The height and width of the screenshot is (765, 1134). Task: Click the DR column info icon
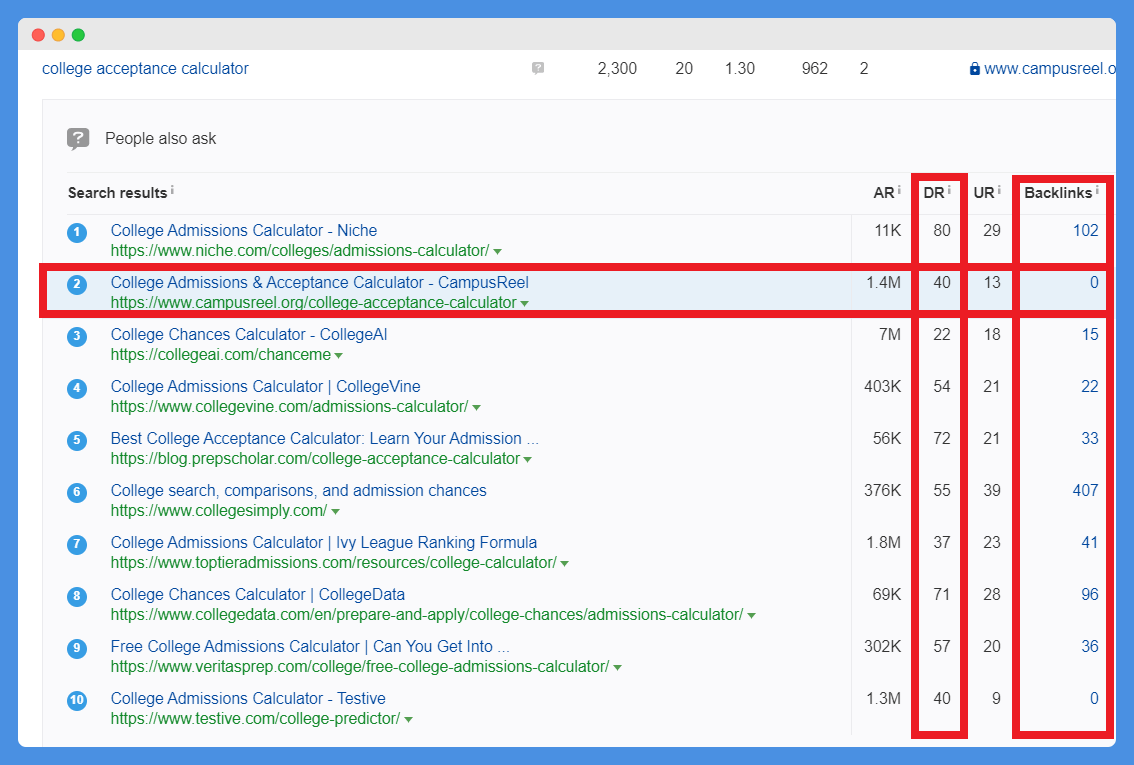[949, 189]
